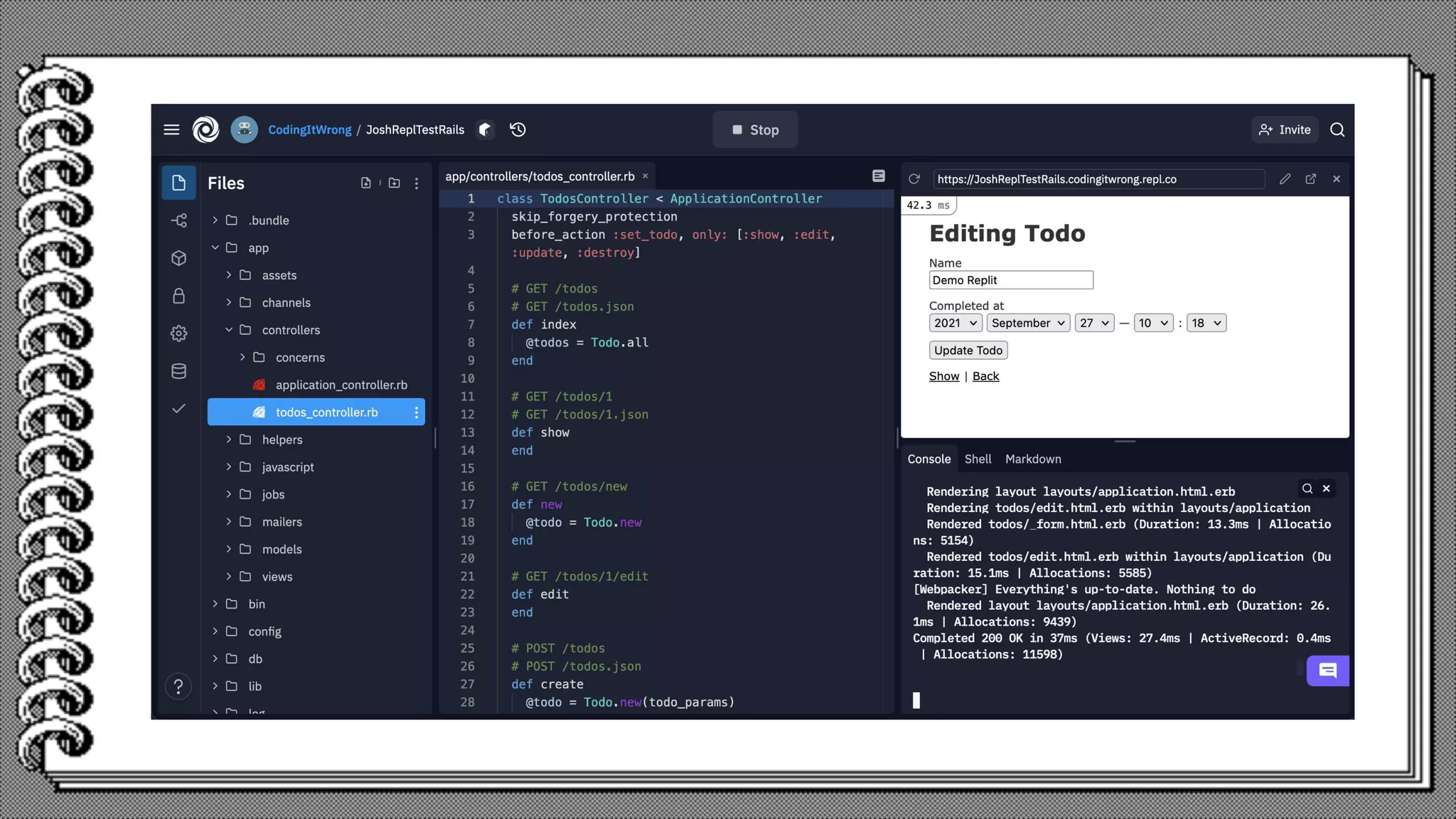The image size is (1456, 819).
Task: Open the Packages cube sidebar icon
Action: coord(178,258)
